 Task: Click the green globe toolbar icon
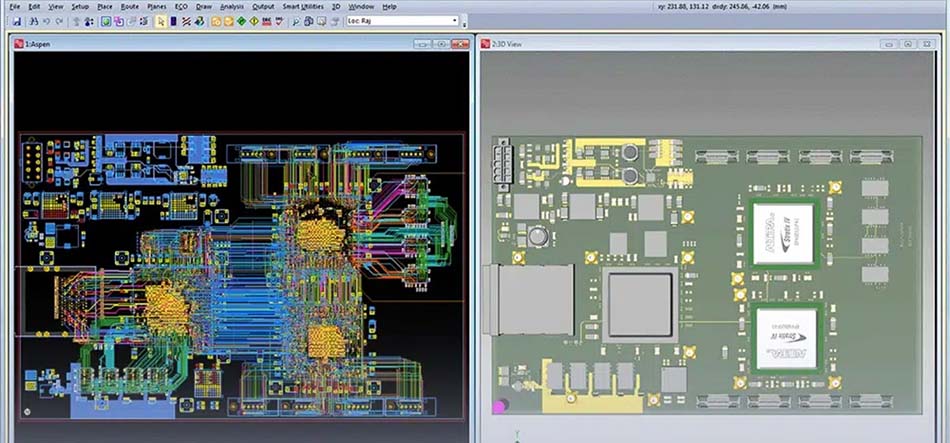point(105,21)
